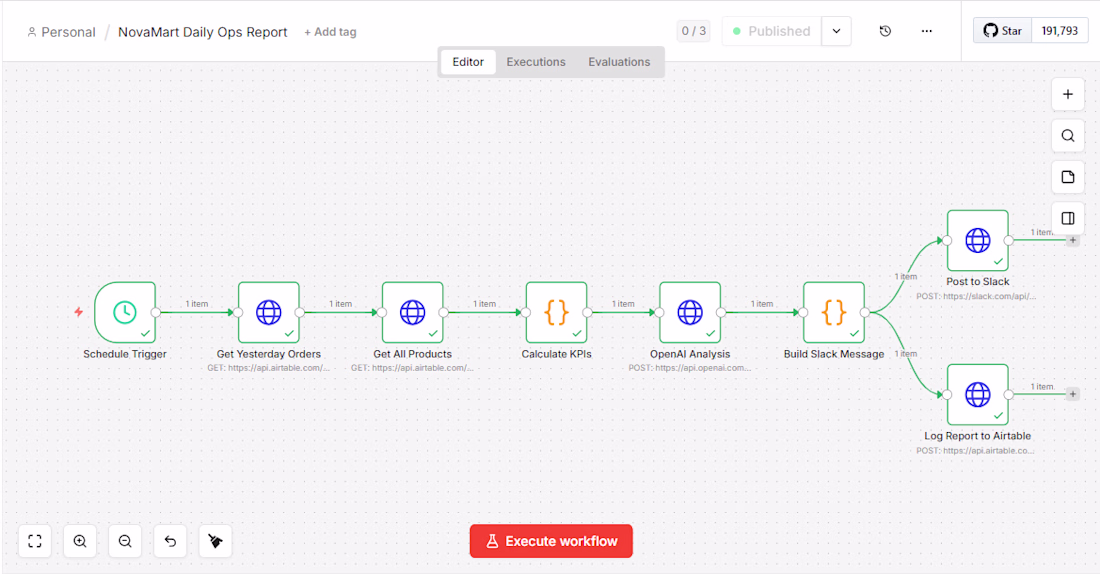The width and height of the screenshot is (1100, 574).
Task: Click the Execute workflow button
Action: coord(551,541)
